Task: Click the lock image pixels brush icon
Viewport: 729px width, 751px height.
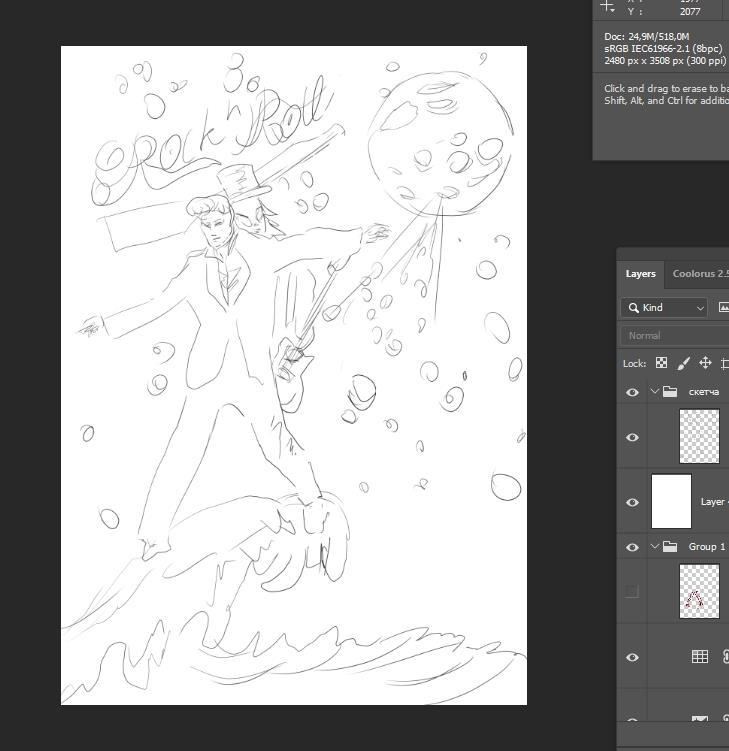Action: [684, 363]
